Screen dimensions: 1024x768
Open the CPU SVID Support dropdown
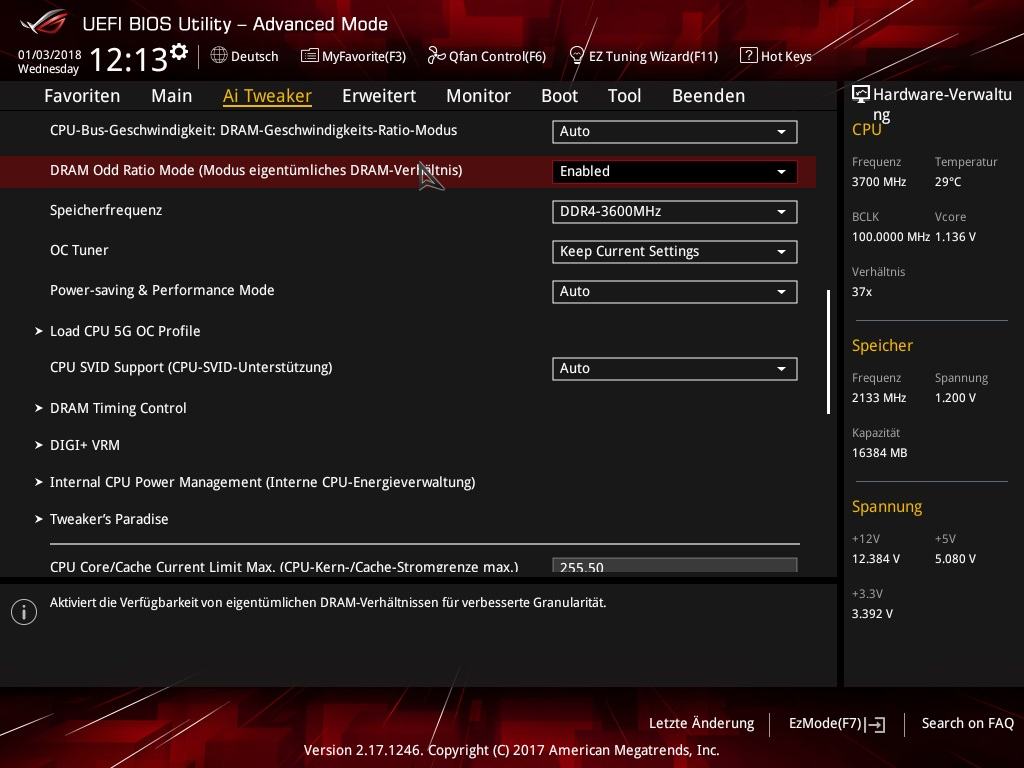tap(675, 368)
